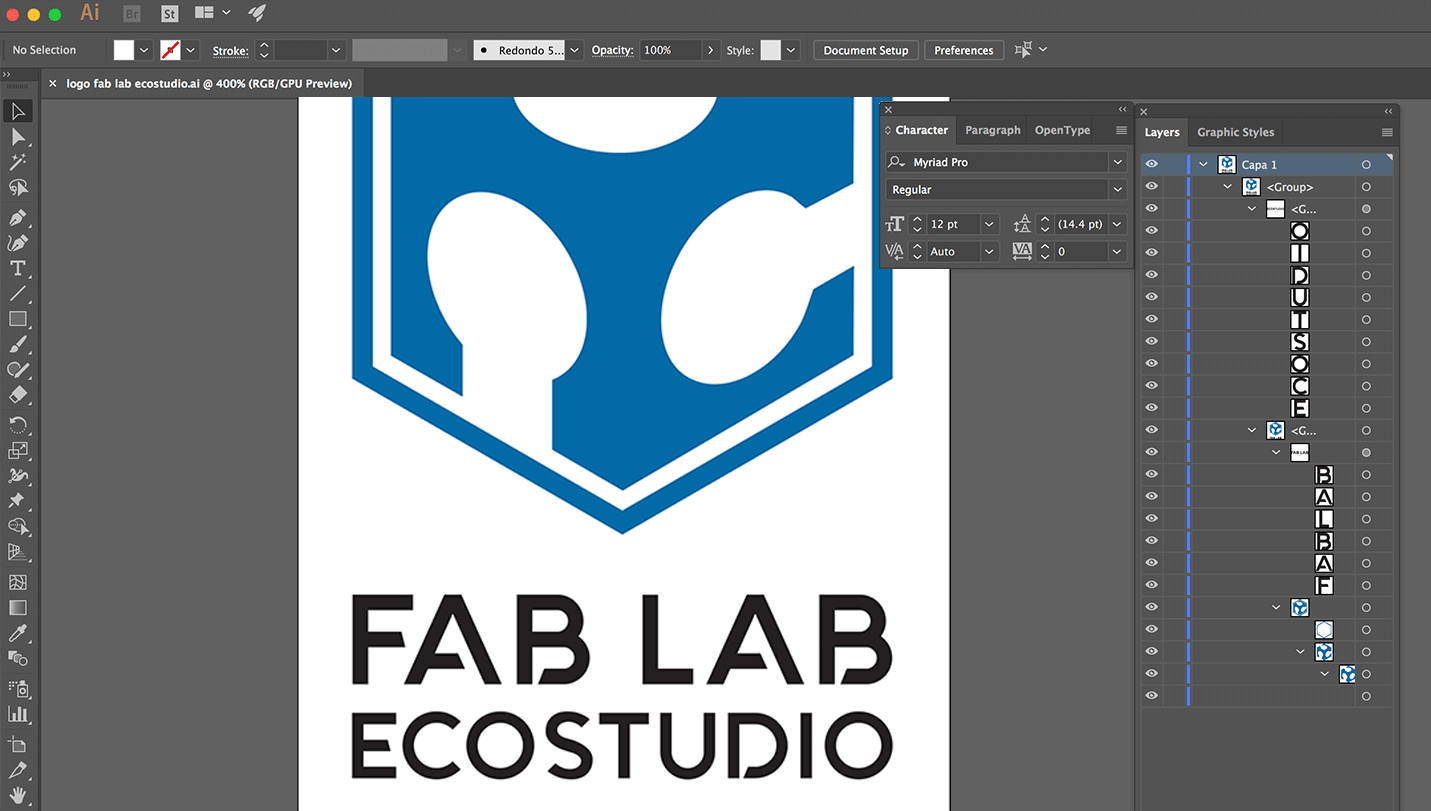Viewport: 1431px width, 811px height.
Task: Click the Preferences button
Action: (x=964, y=50)
